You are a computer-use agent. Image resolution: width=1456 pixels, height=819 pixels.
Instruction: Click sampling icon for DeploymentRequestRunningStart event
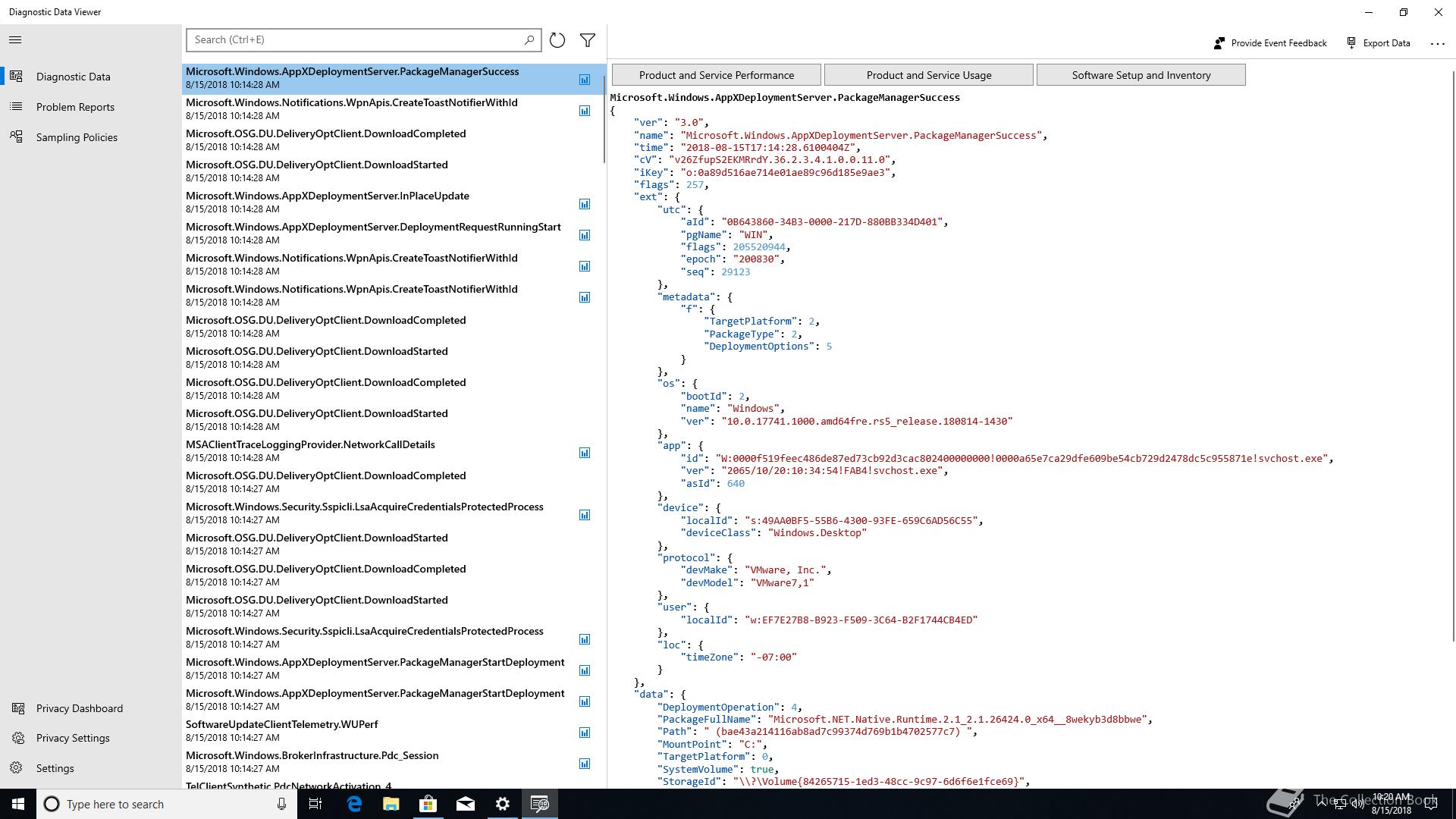pyautogui.click(x=585, y=235)
